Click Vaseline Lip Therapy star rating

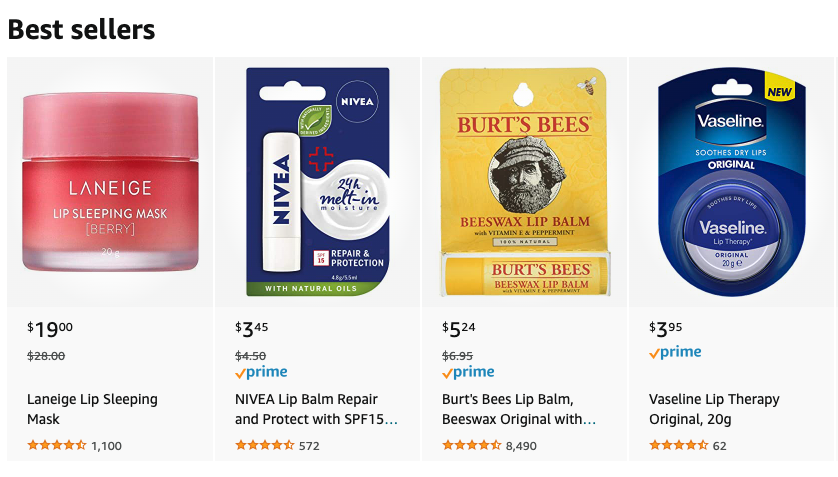(678, 446)
